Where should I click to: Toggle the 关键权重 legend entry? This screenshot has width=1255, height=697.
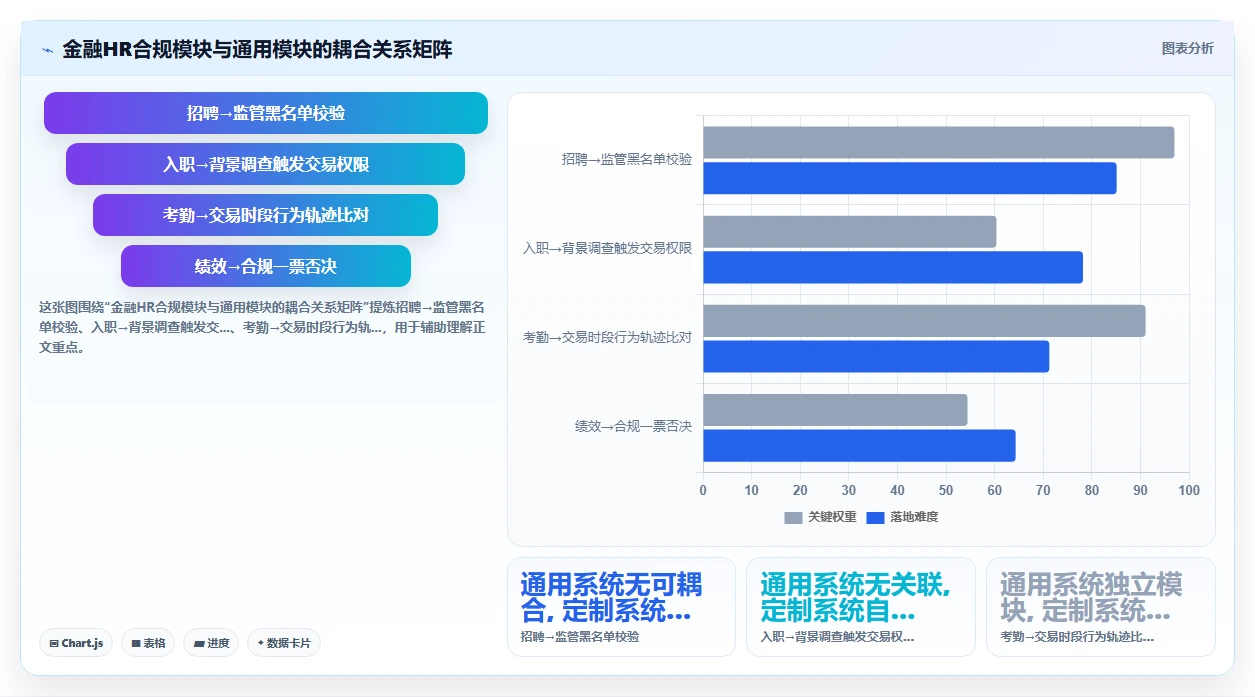820,517
